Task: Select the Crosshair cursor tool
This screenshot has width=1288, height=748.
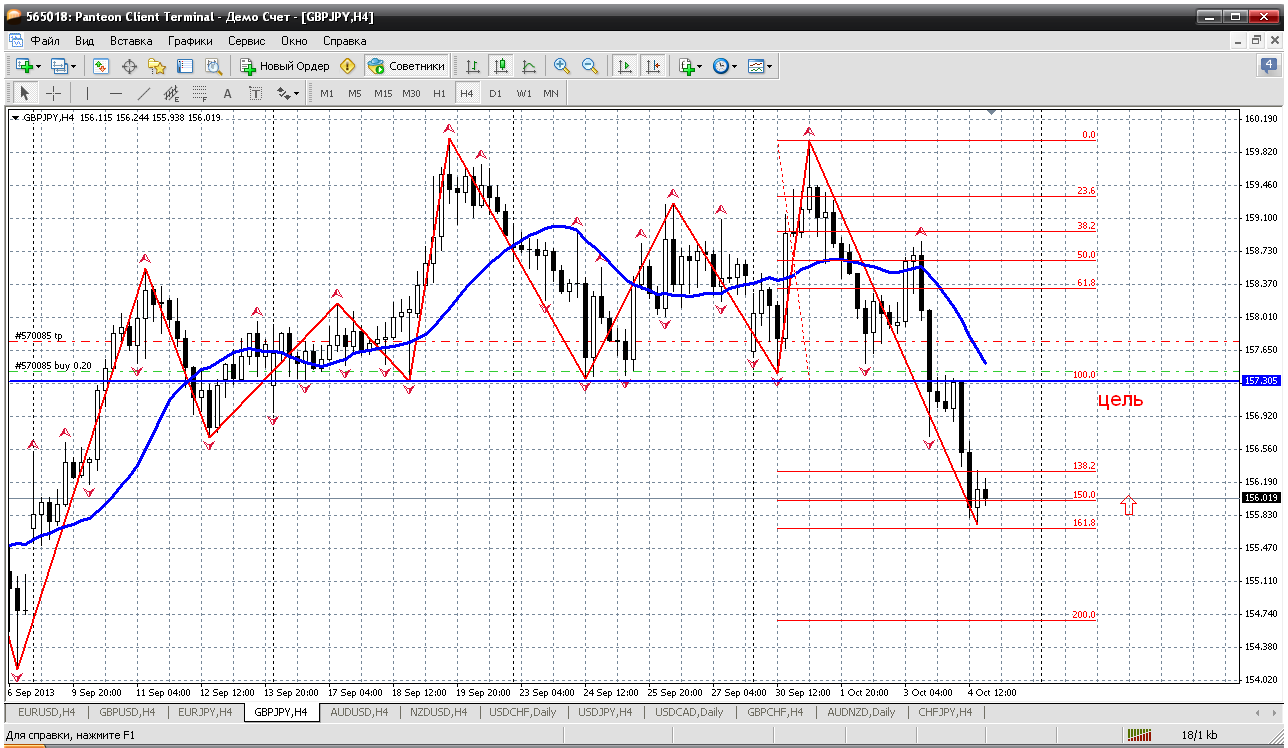Action: (53, 93)
